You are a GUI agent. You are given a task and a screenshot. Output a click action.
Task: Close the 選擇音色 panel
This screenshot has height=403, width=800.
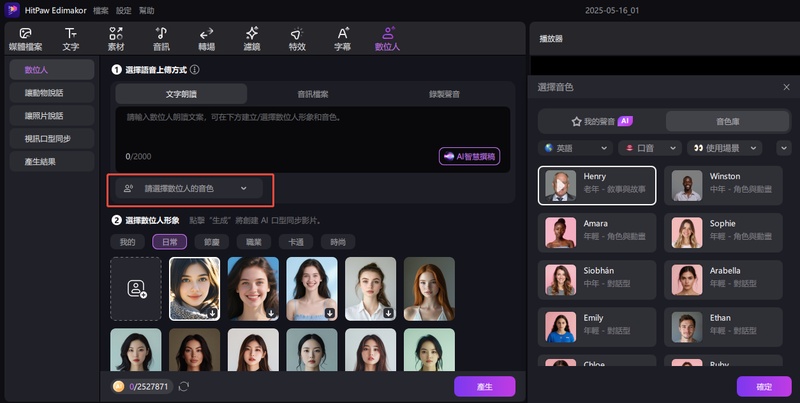[786, 87]
